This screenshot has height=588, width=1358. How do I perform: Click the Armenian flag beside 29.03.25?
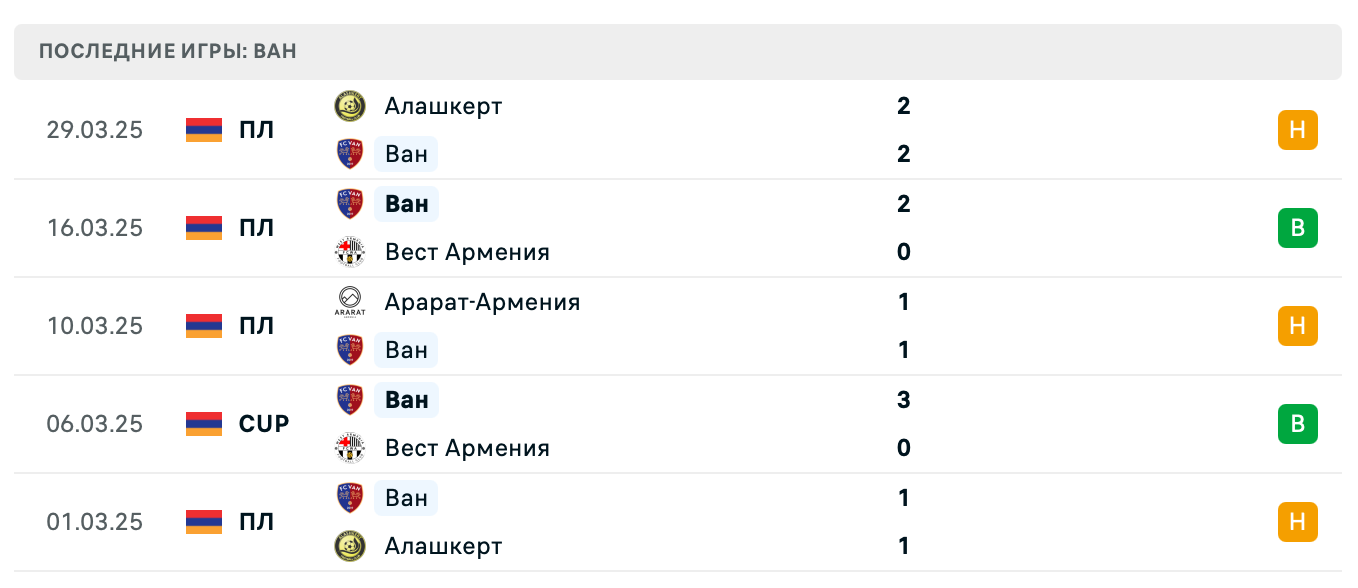(x=202, y=129)
